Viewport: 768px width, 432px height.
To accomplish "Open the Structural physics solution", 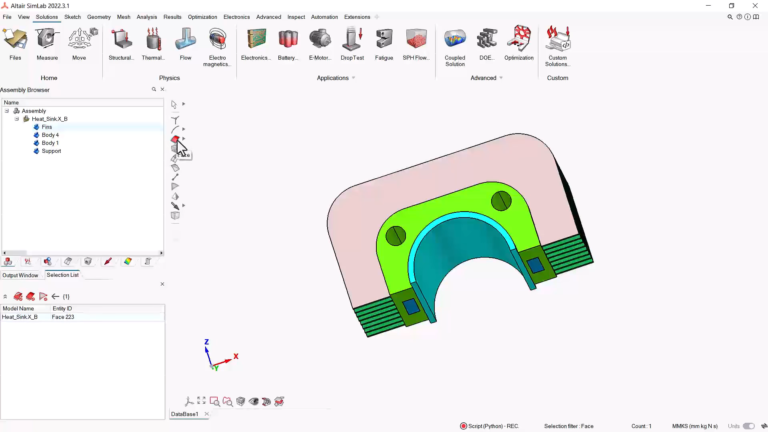I will (121, 44).
